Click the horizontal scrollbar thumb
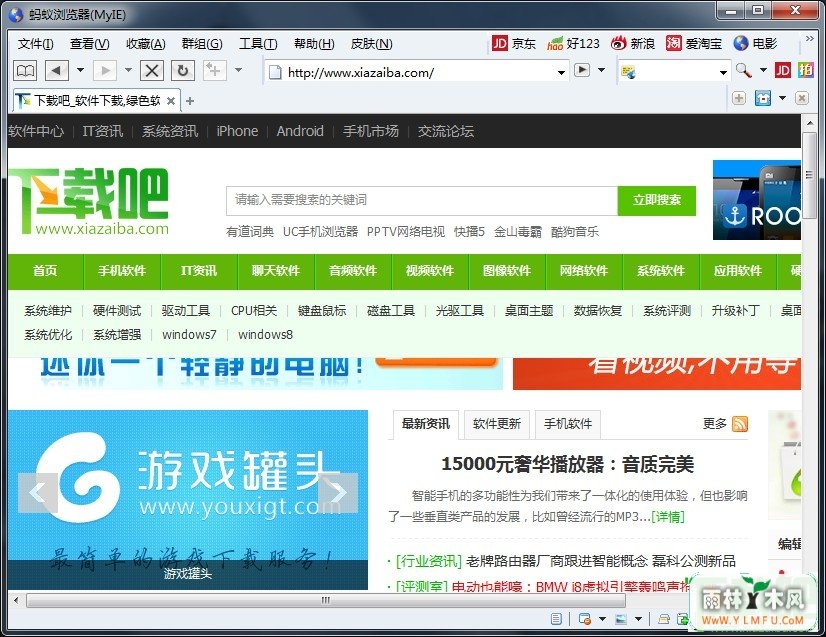Screen dimensions: 826x637 326,600
